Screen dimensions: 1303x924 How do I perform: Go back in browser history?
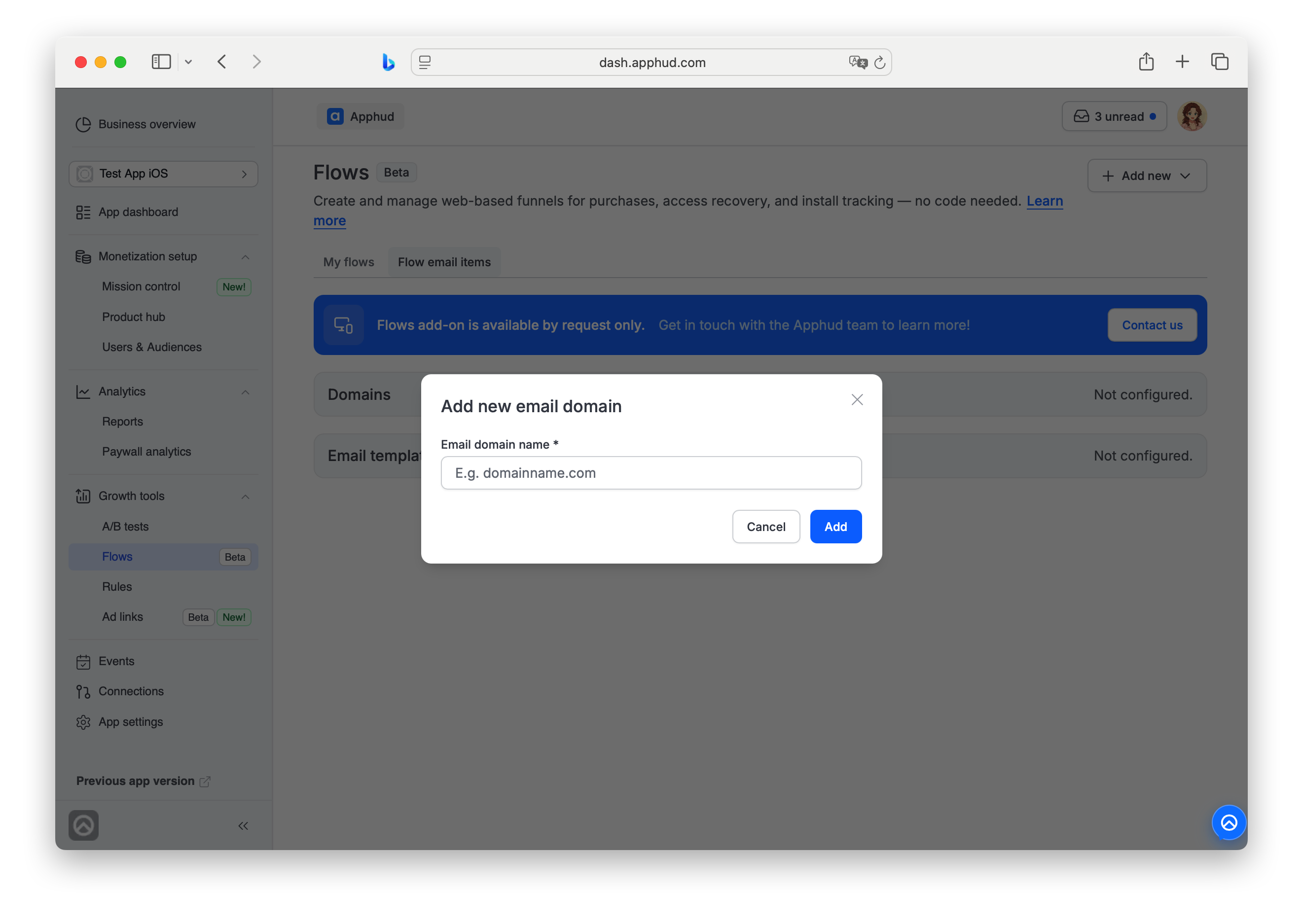click(x=222, y=62)
